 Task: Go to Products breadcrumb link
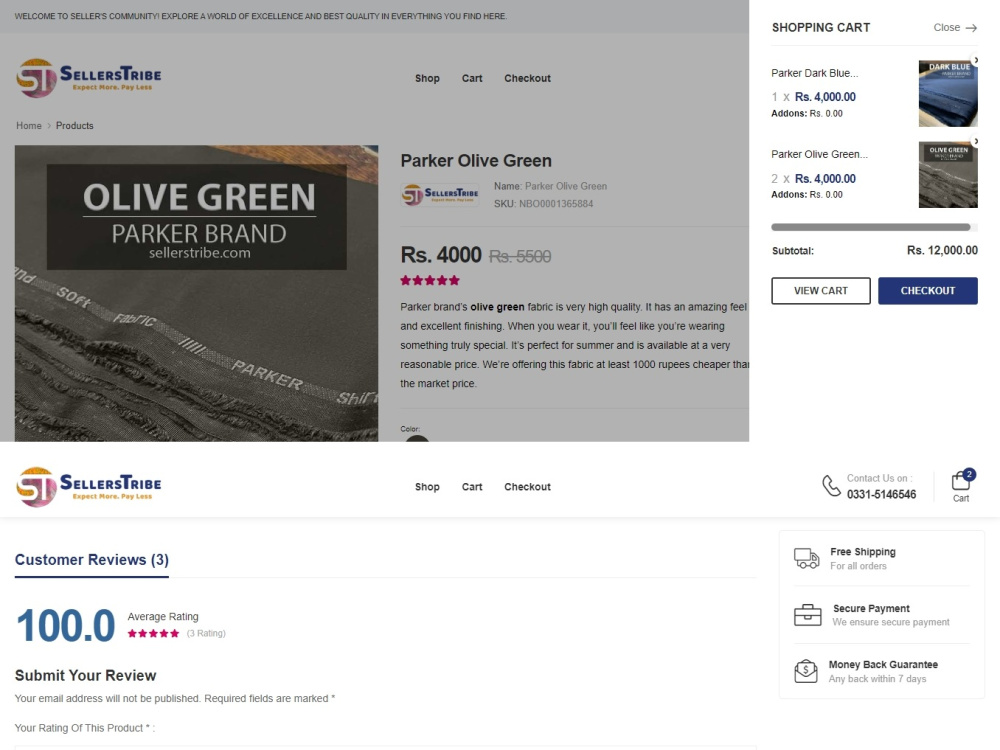pos(75,126)
